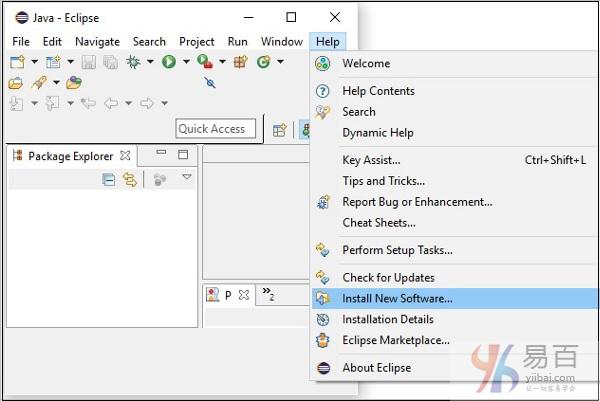Click folder with colored balls icon
Viewport: 600px width, 401px height.
pyautogui.click(x=74, y=83)
